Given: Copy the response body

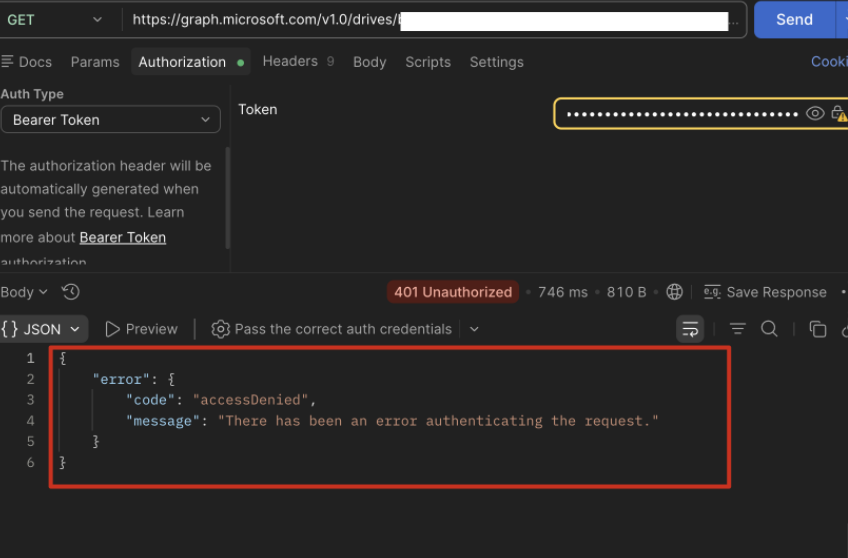Looking at the screenshot, I should point(817,329).
